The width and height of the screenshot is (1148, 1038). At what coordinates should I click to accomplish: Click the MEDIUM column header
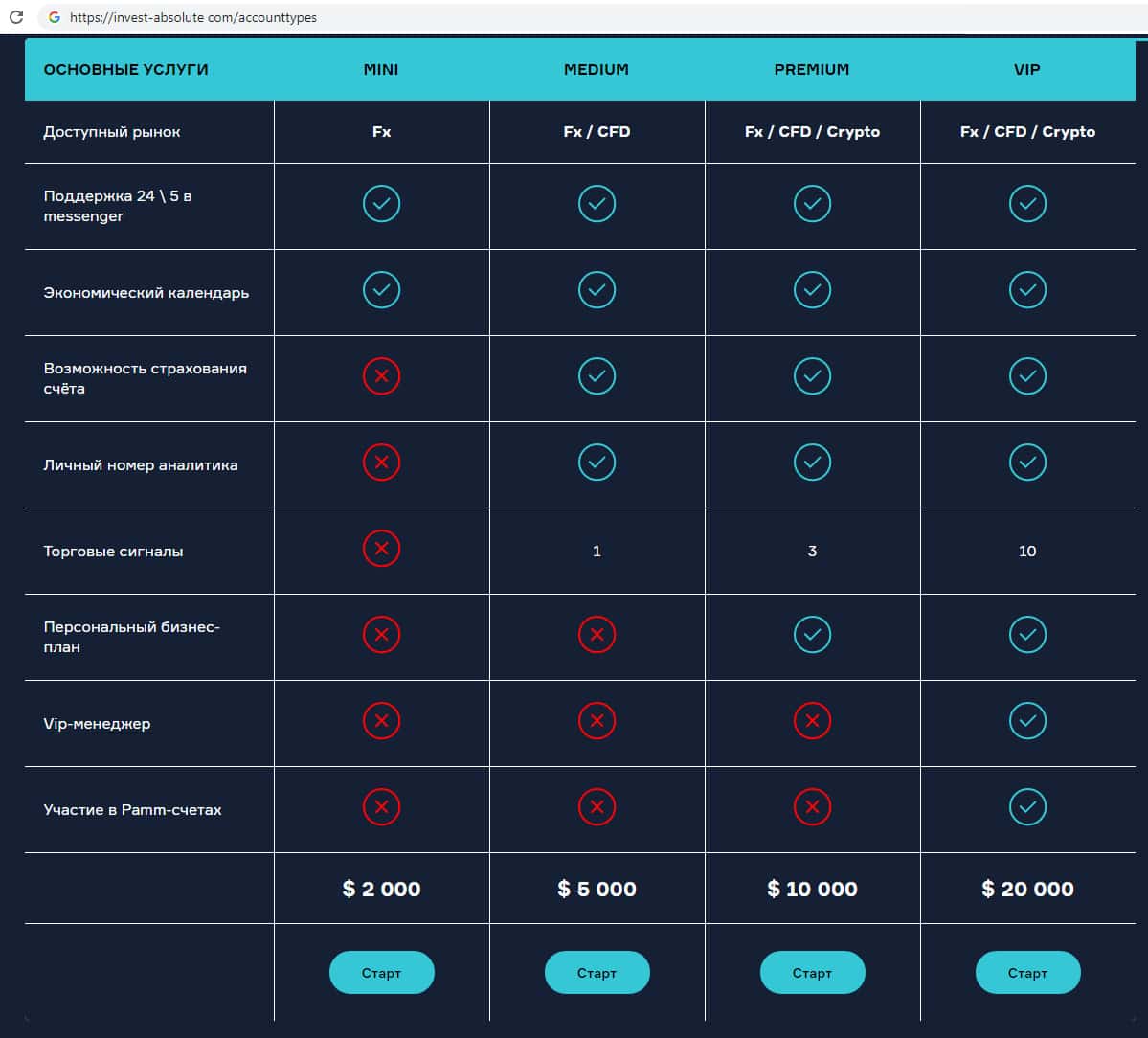[597, 70]
